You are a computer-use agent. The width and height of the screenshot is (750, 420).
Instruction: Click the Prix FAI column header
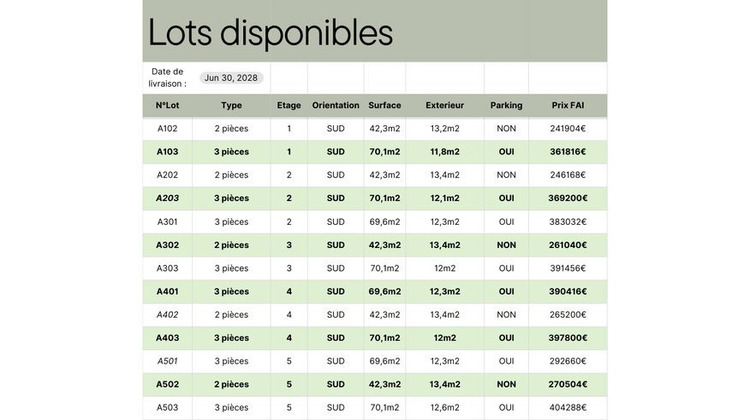tap(568, 105)
